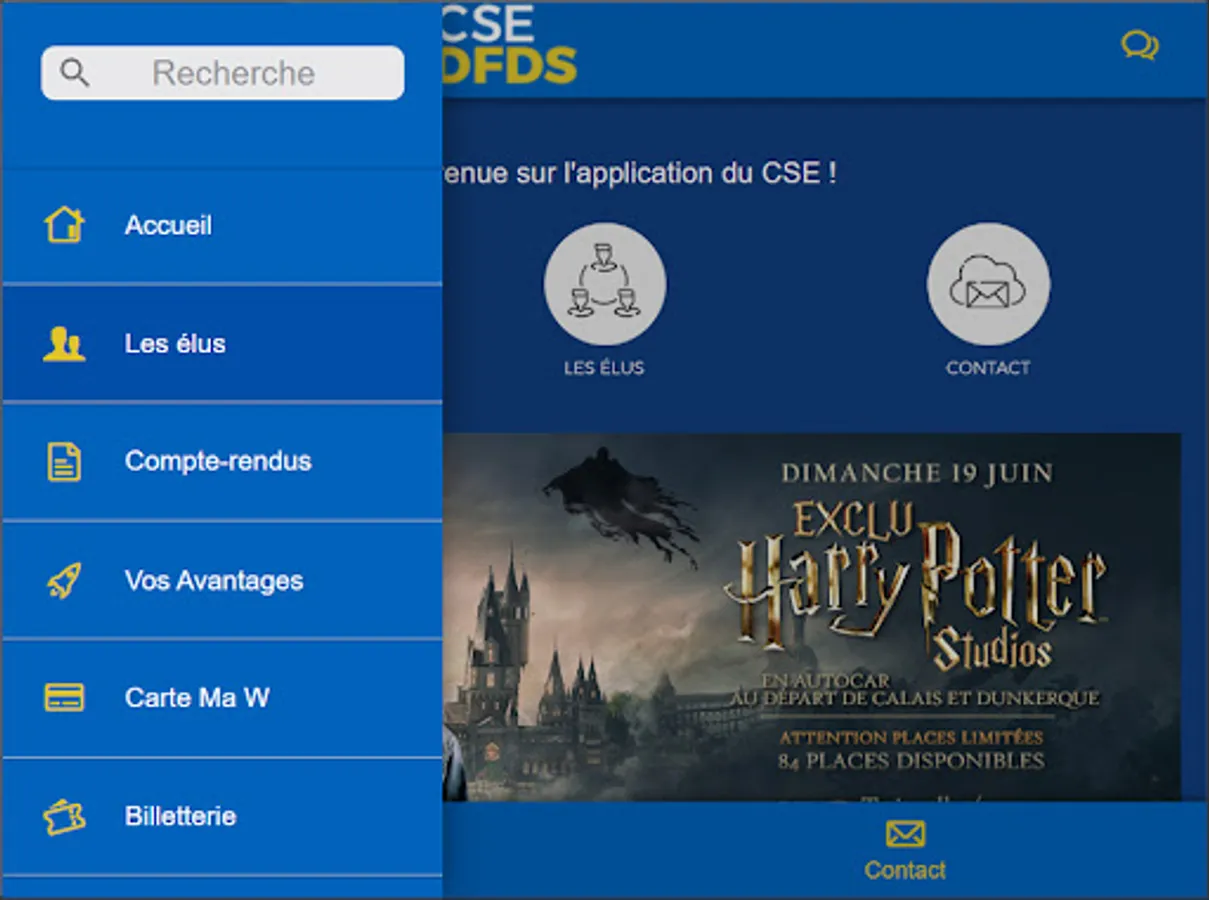The height and width of the screenshot is (900, 1209).
Task: Click the Recherche search field
Action: [222, 73]
